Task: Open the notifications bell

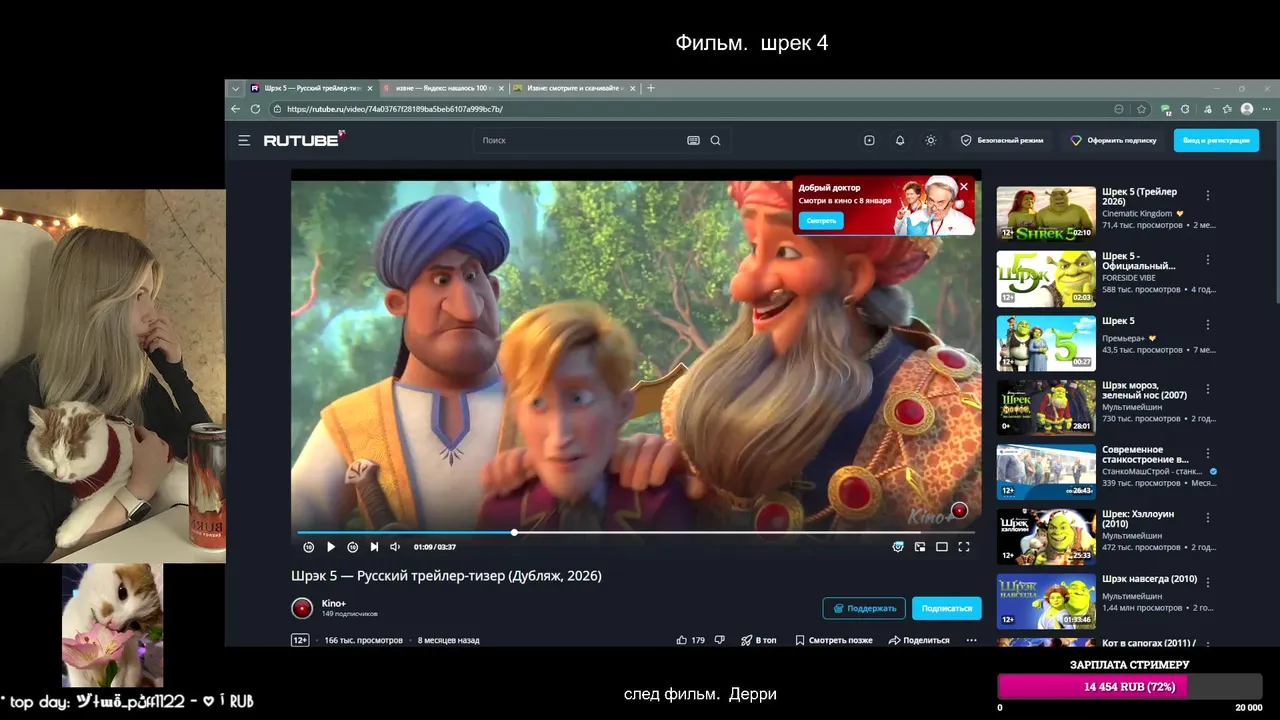Action: [900, 141]
